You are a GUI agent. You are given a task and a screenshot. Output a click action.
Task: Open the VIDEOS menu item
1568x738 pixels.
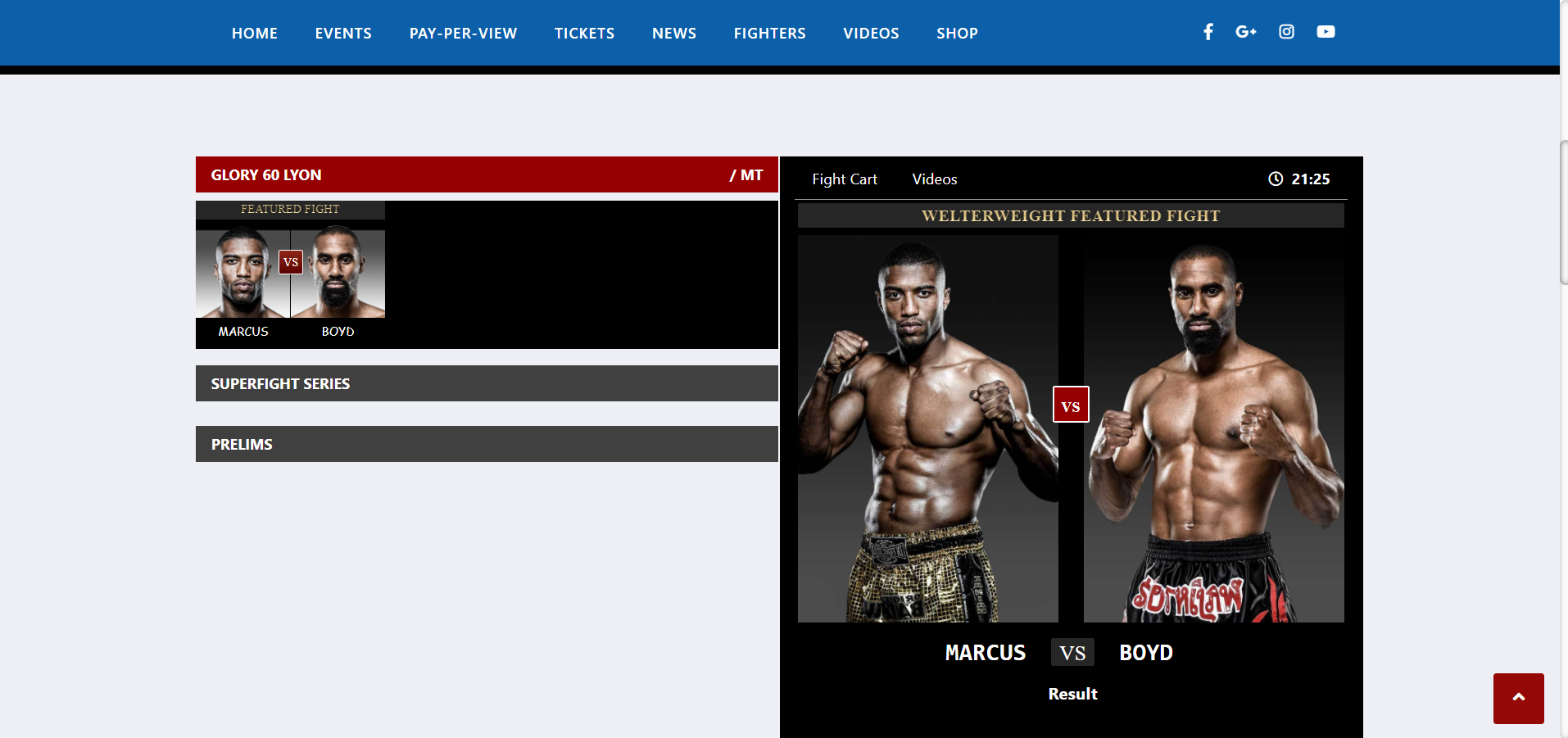coord(871,34)
